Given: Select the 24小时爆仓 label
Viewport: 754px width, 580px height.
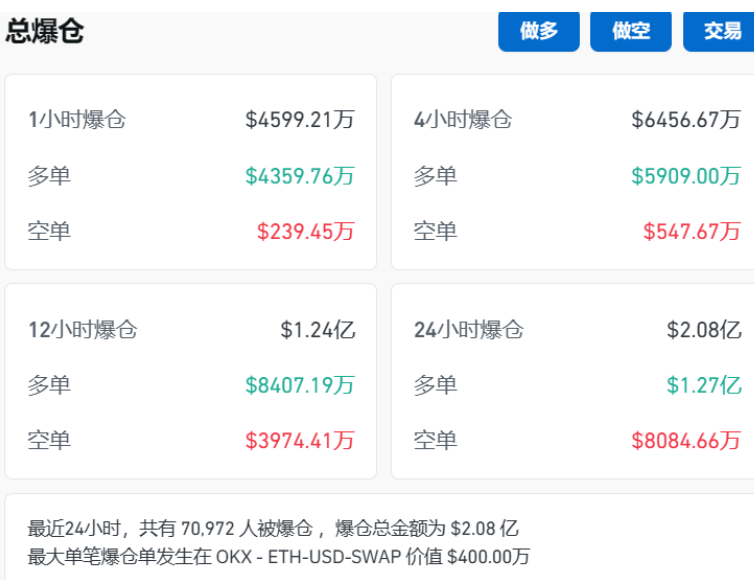Looking at the screenshot, I should [469, 329].
